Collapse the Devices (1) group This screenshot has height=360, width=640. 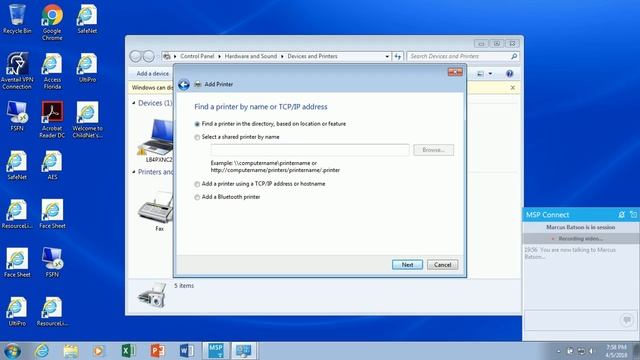pyautogui.click(x=134, y=103)
